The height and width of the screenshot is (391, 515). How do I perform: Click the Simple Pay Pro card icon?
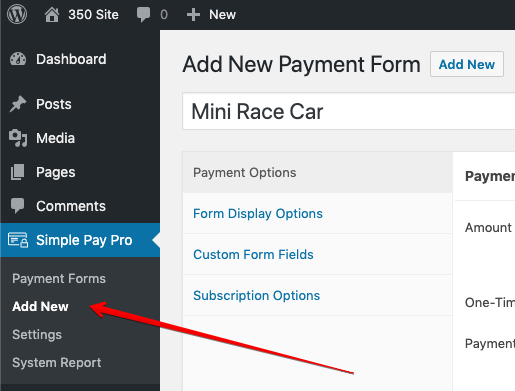[18, 240]
